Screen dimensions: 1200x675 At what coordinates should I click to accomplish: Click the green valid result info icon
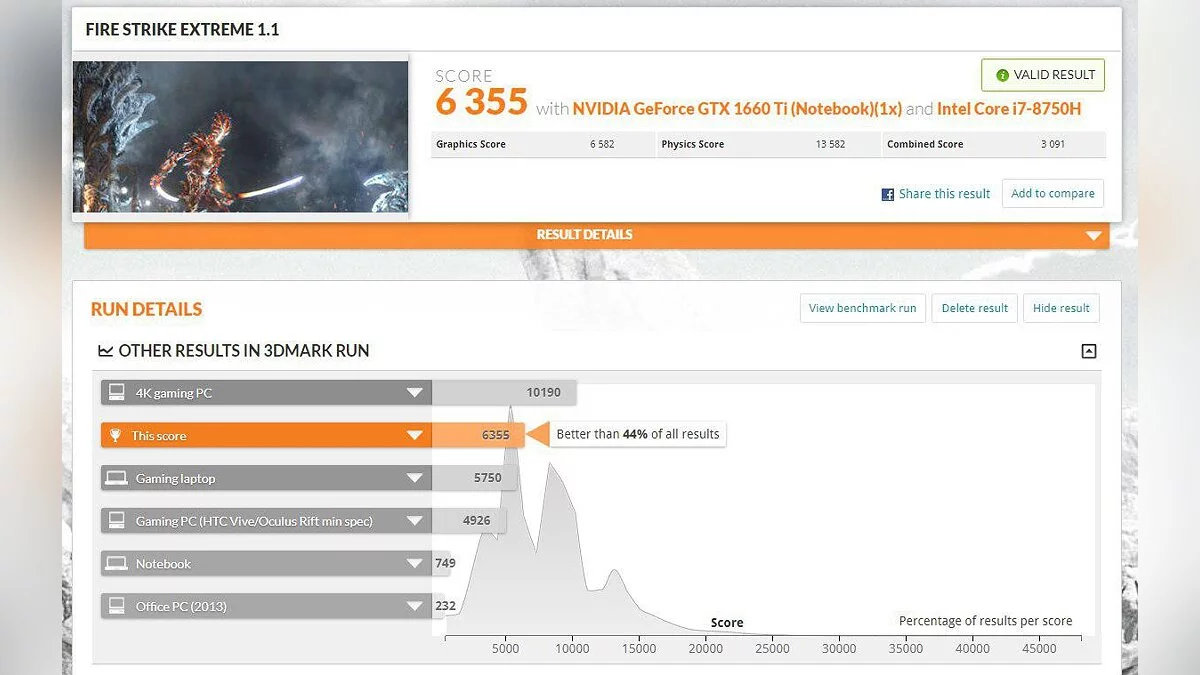point(1002,75)
